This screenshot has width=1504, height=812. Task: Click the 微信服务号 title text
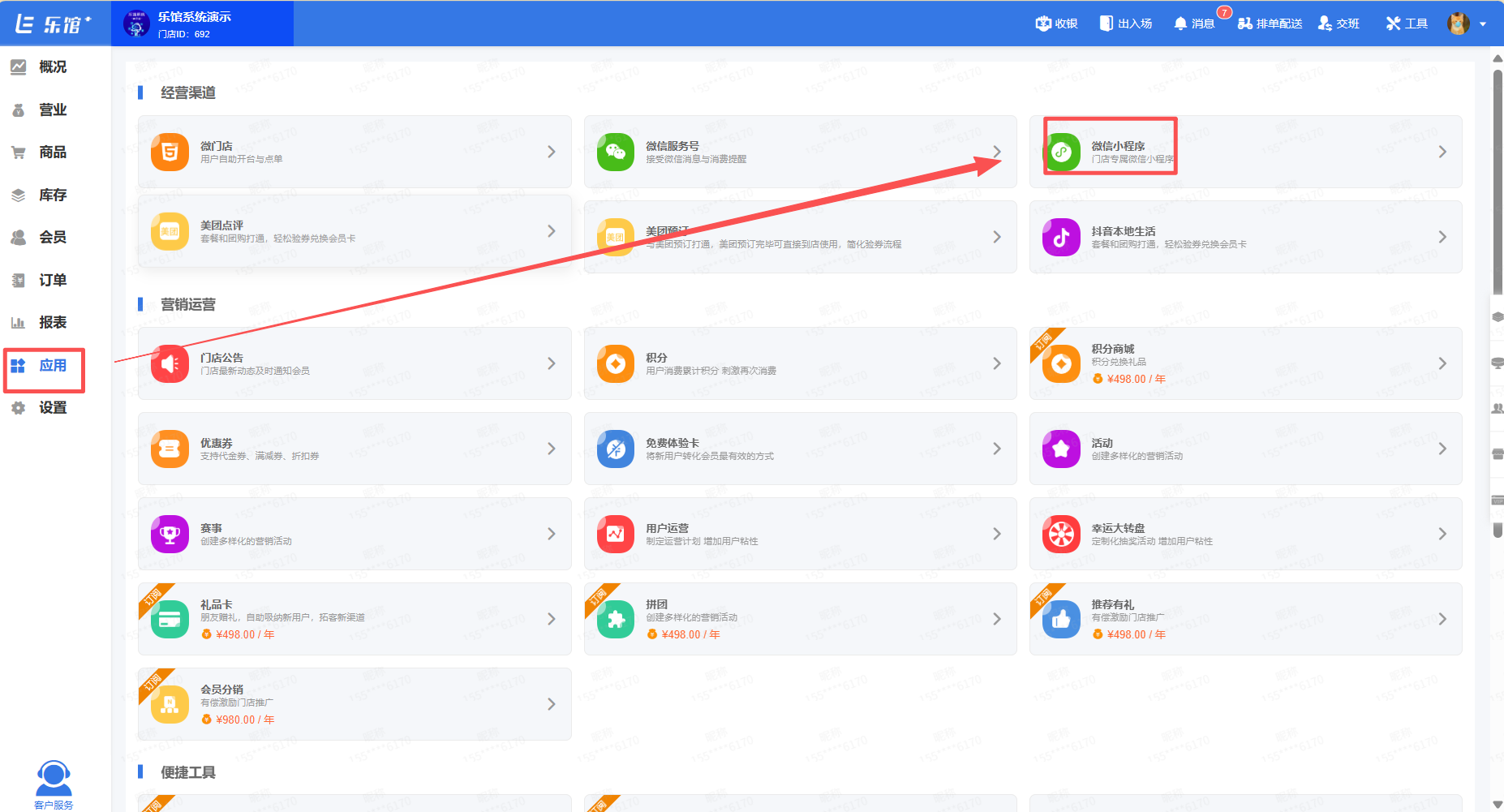[673, 146]
